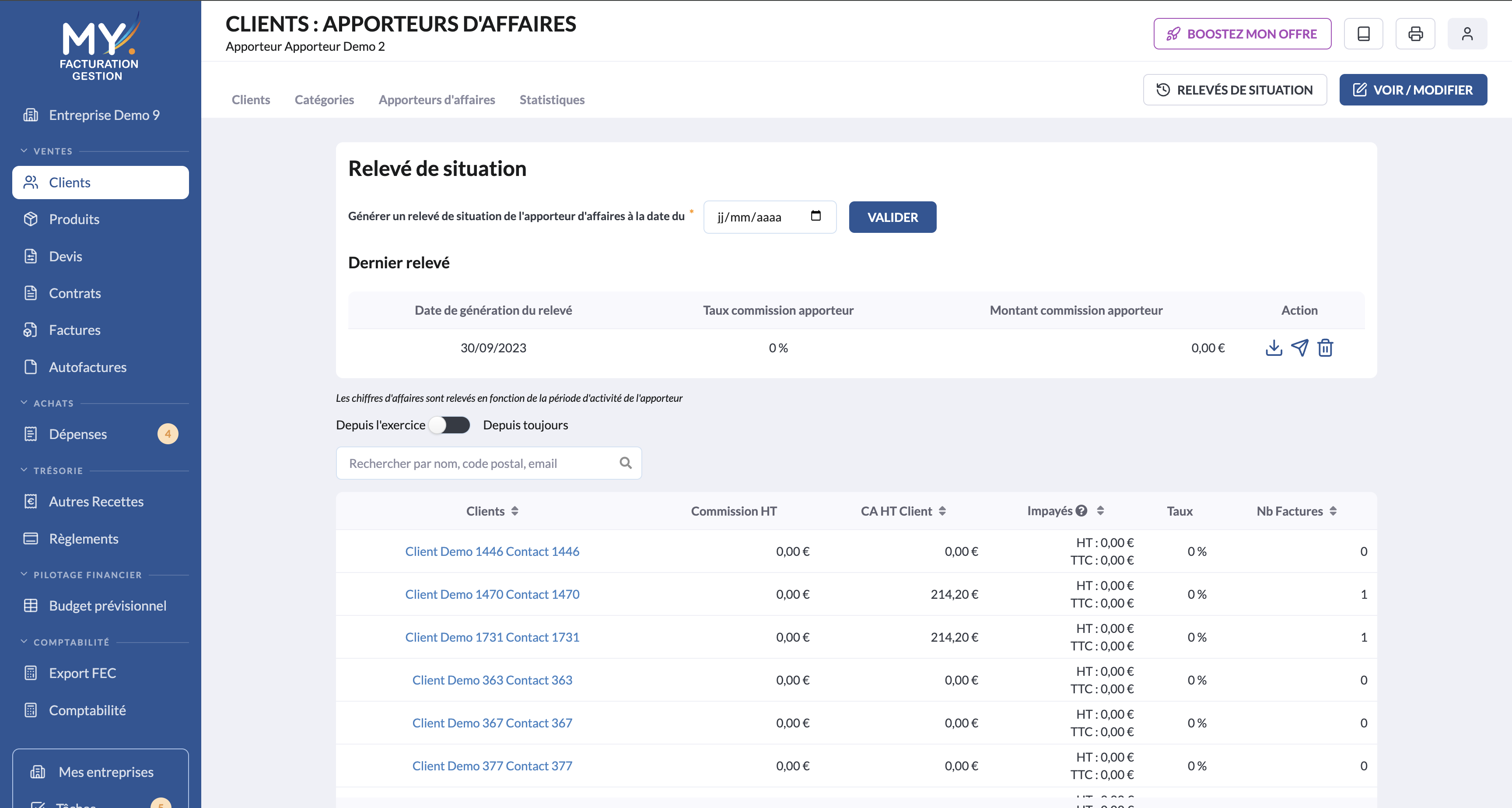The height and width of the screenshot is (808, 1512).
Task: Click the MY Facturation Gestion logo
Action: 100,46
